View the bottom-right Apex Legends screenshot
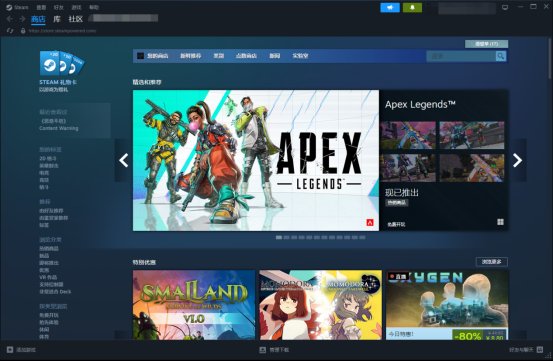 (x=472, y=168)
